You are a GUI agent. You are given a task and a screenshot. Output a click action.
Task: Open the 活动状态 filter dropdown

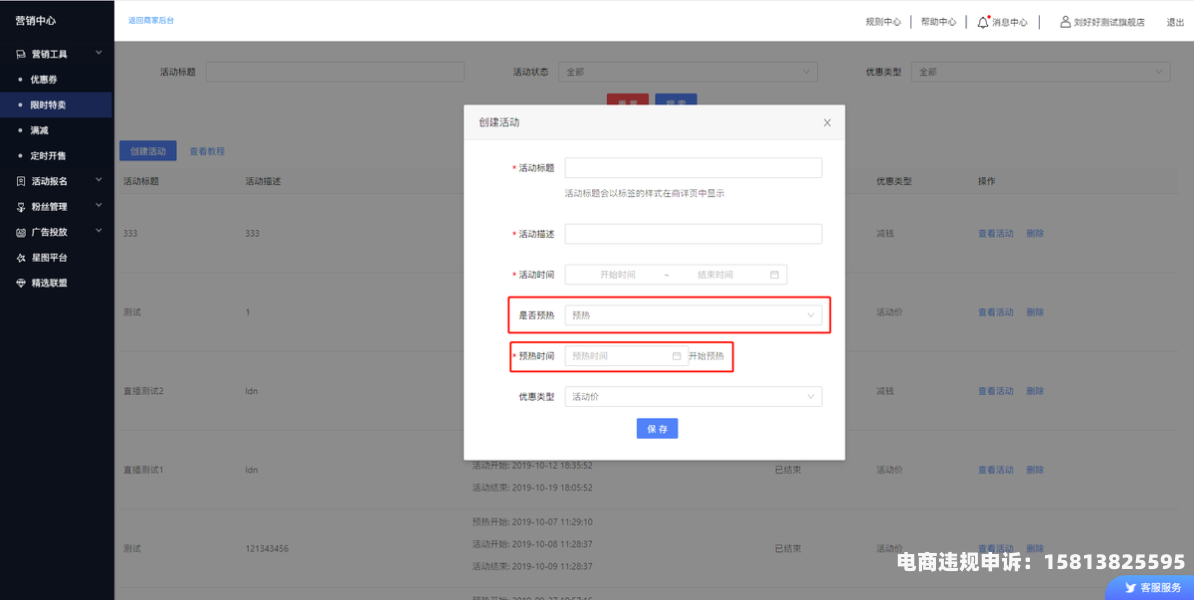pos(688,72)
